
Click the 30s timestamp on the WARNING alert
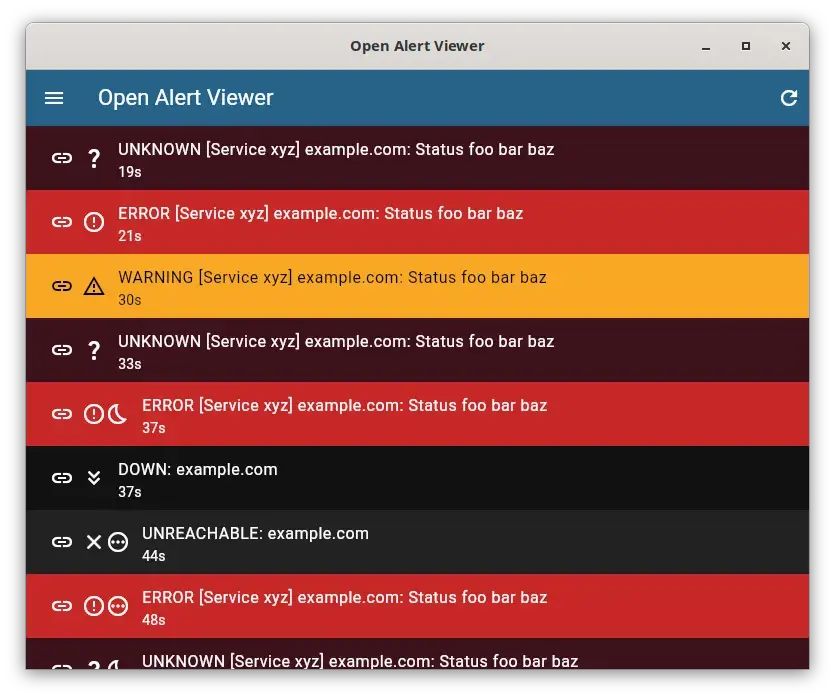pyautogui.click(x=128, y=299)
